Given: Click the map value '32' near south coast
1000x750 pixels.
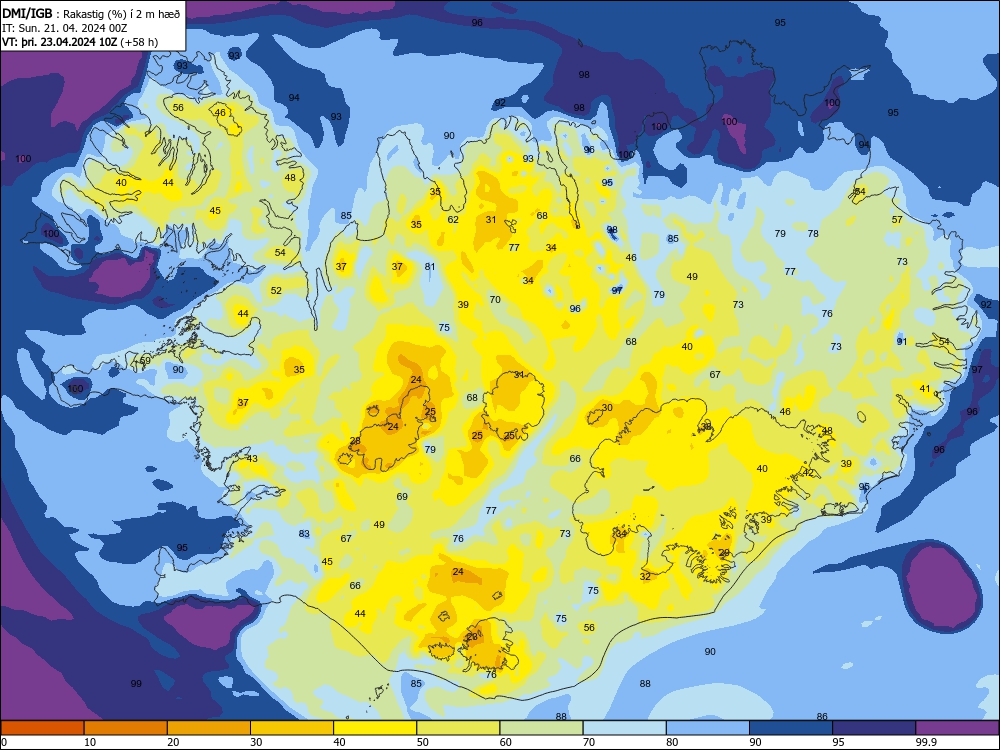Looking at the screenshot, I should click(x=645, y=577).
